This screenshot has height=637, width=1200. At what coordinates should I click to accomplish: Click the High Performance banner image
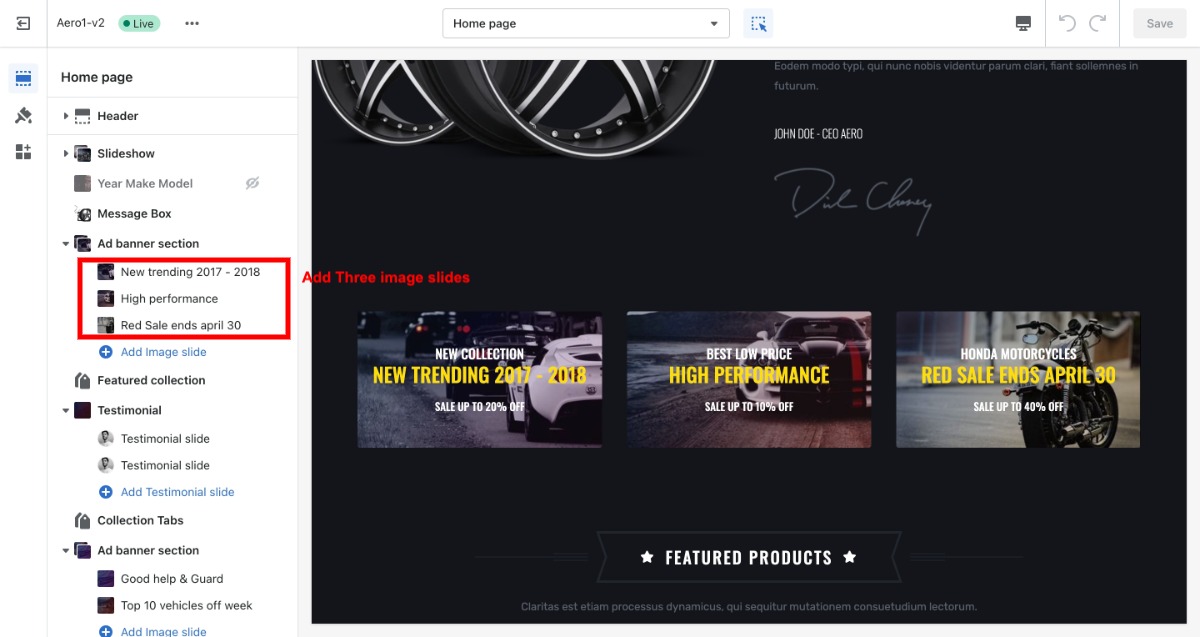click(x=749, y=380)
